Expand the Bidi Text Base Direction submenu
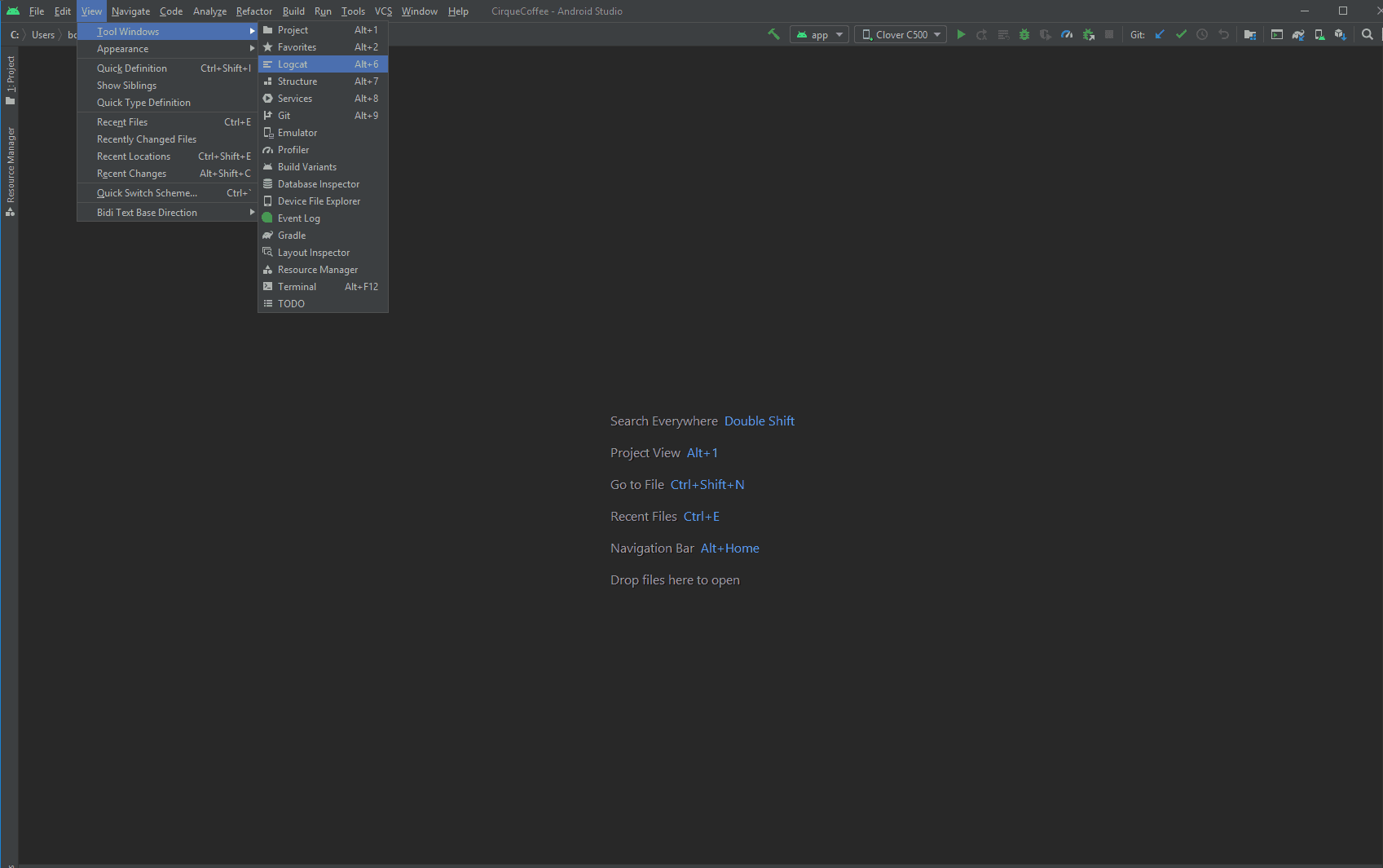 click(x=147, y=212)
